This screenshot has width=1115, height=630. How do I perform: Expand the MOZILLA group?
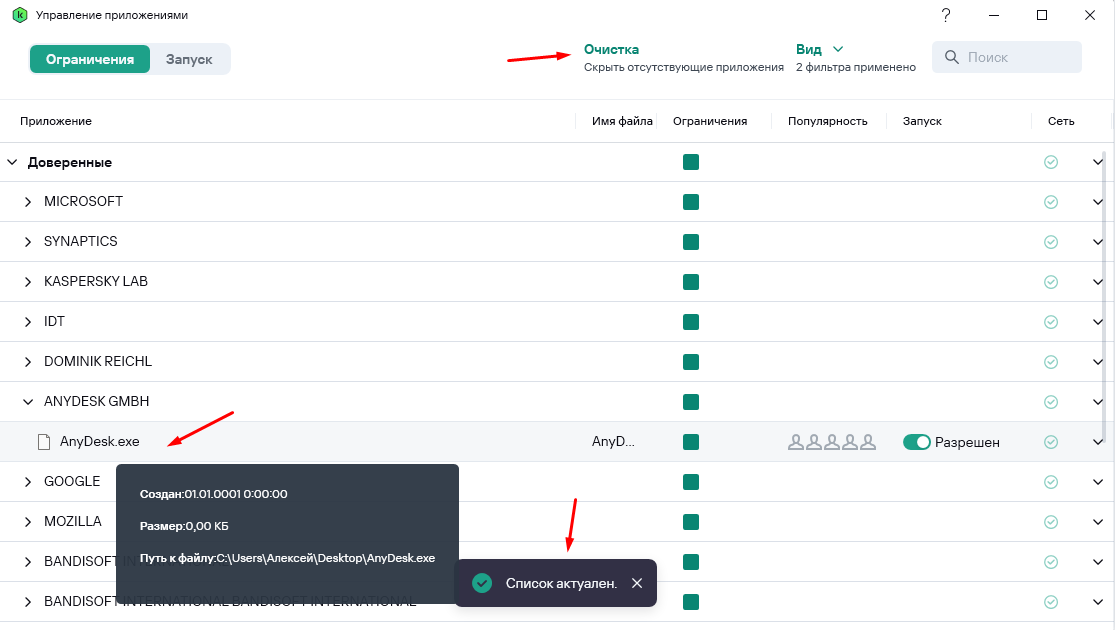tap(28, 522)
